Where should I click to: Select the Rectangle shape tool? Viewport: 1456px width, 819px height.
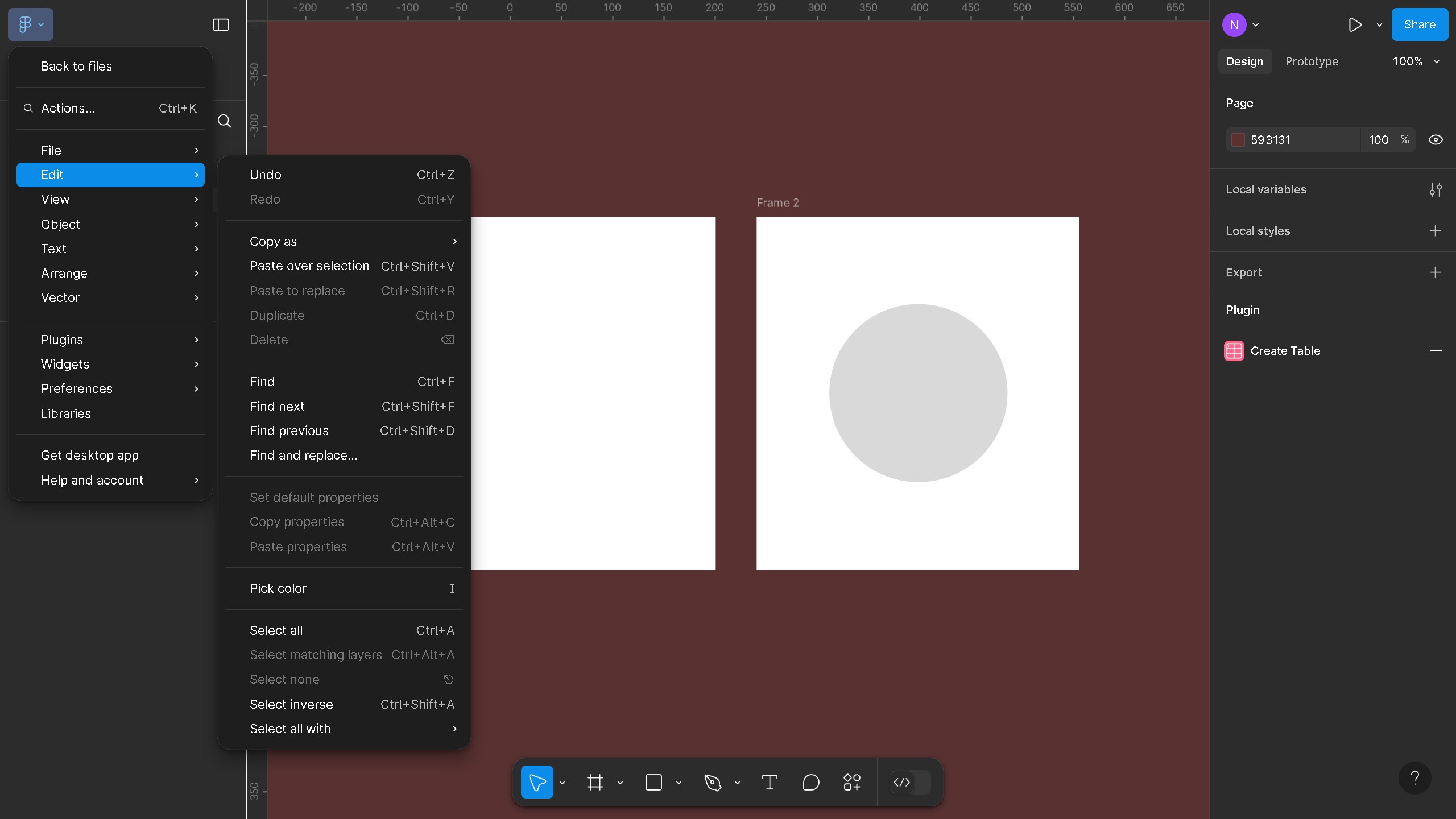(653, 783)
